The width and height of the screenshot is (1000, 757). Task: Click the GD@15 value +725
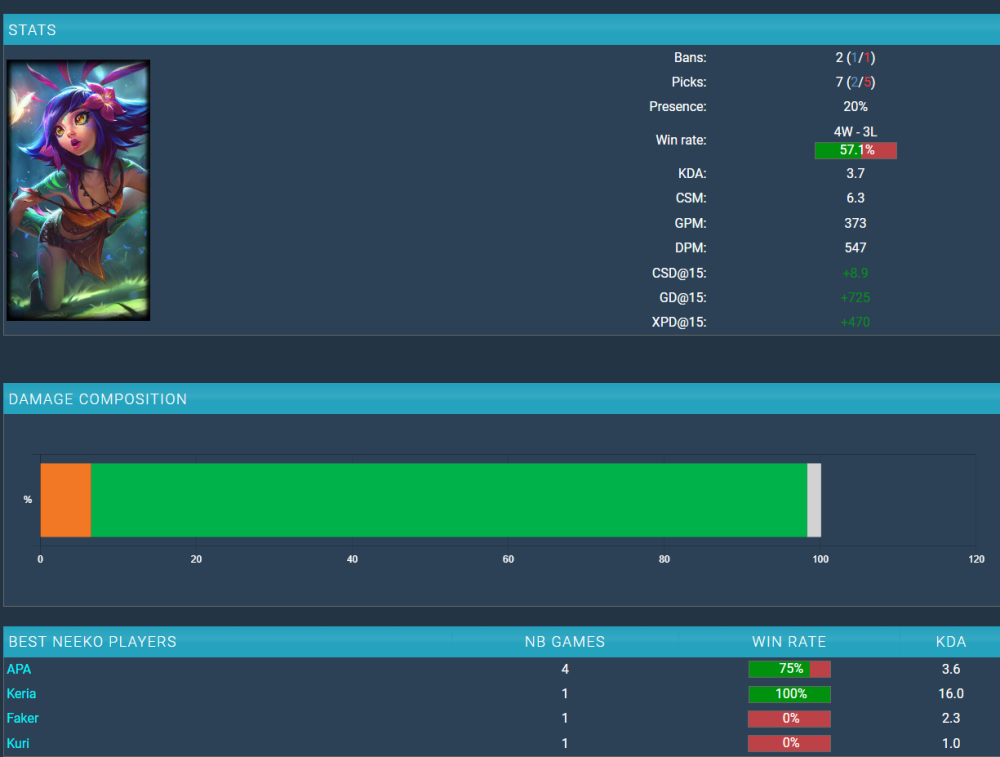coord(855,297)
